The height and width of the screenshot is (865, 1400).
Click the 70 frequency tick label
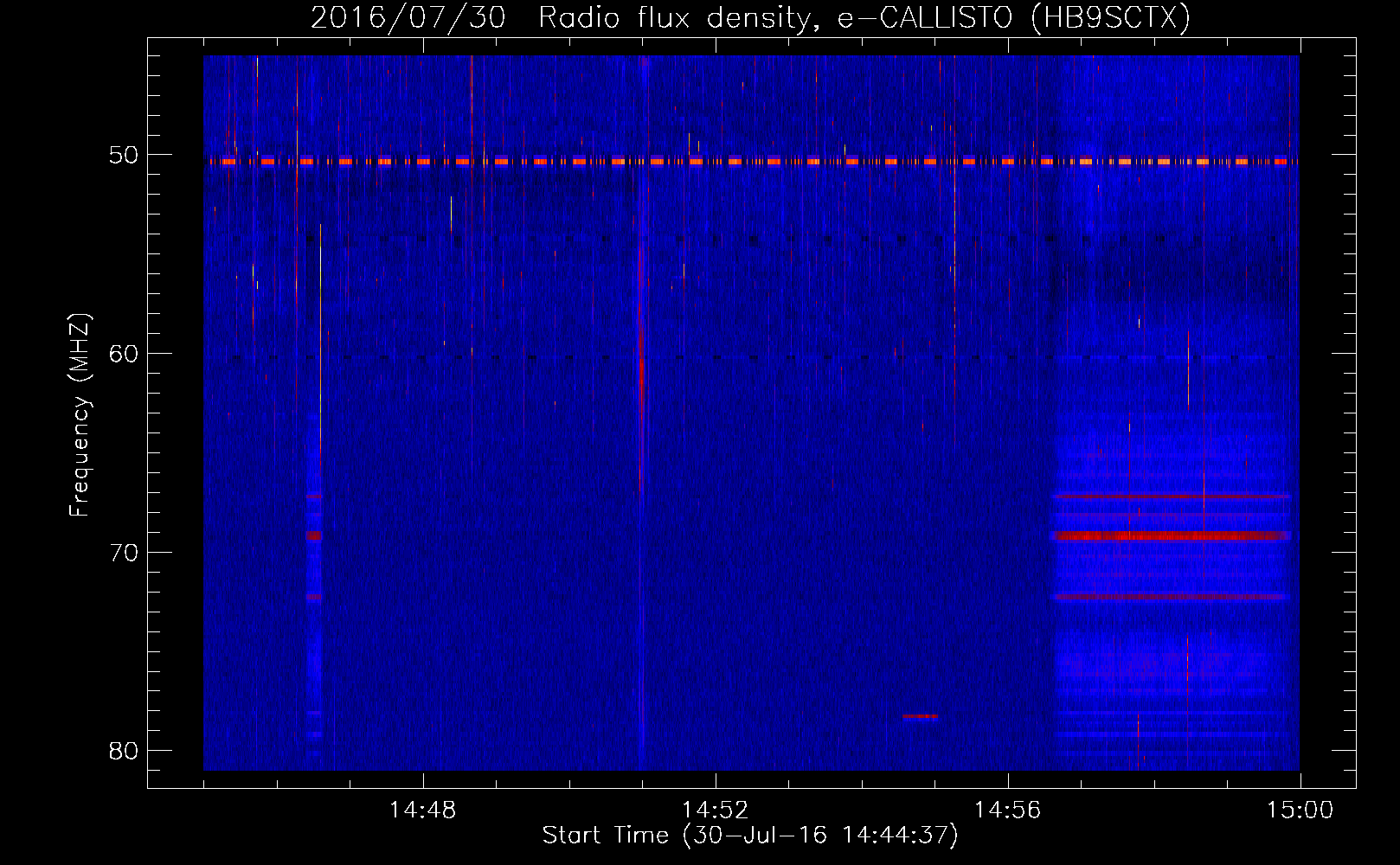point(124,552)
